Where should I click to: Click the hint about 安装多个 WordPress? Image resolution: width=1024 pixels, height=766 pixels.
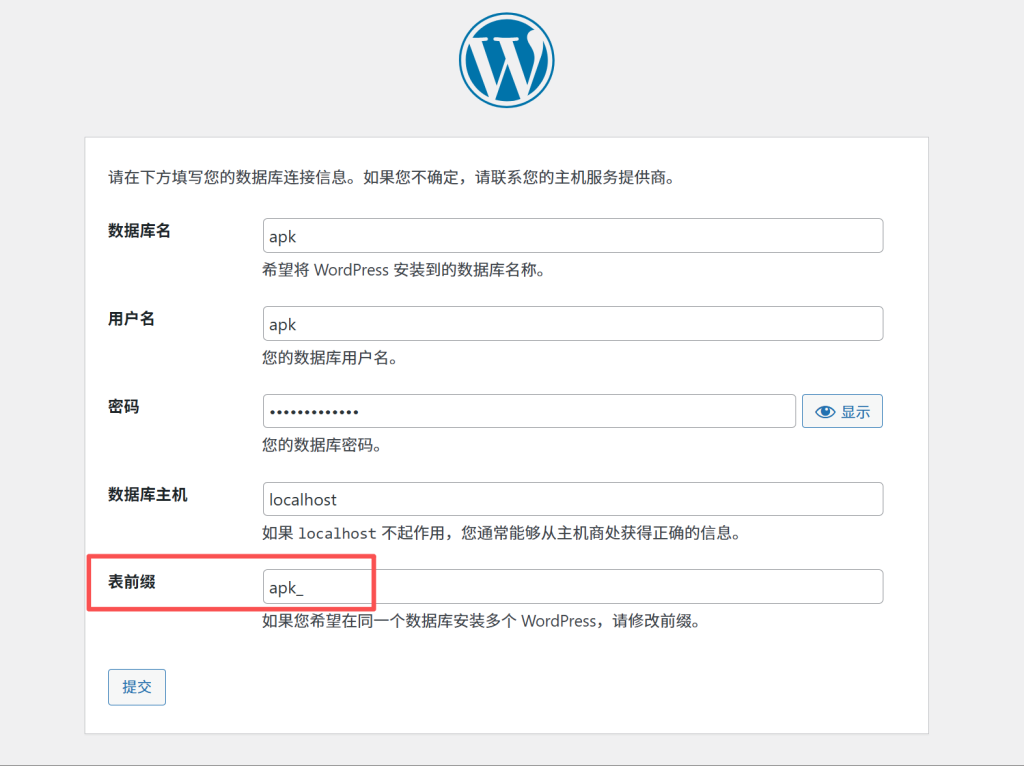480,621
